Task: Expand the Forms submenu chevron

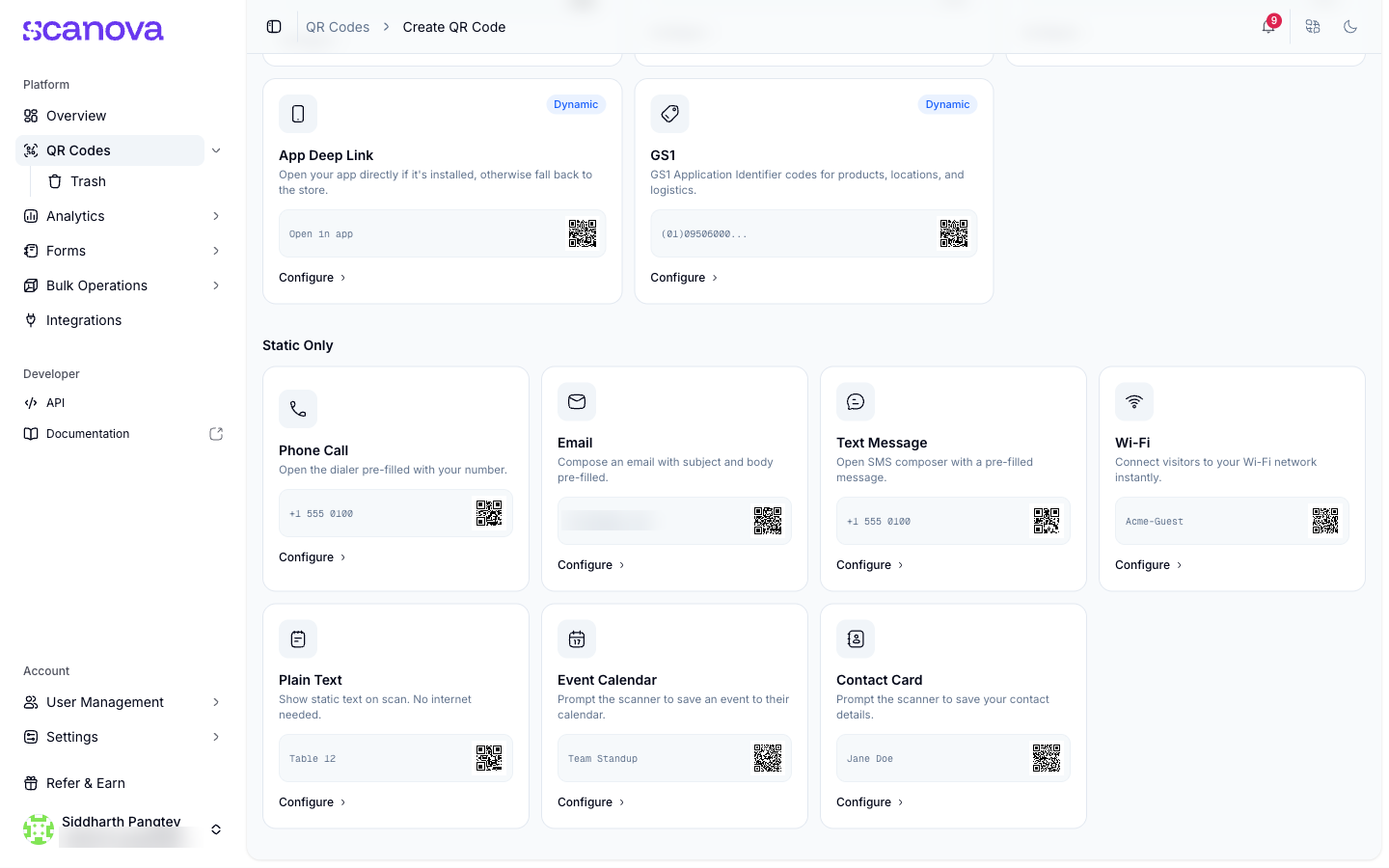Action: click(x=216, y=251)
